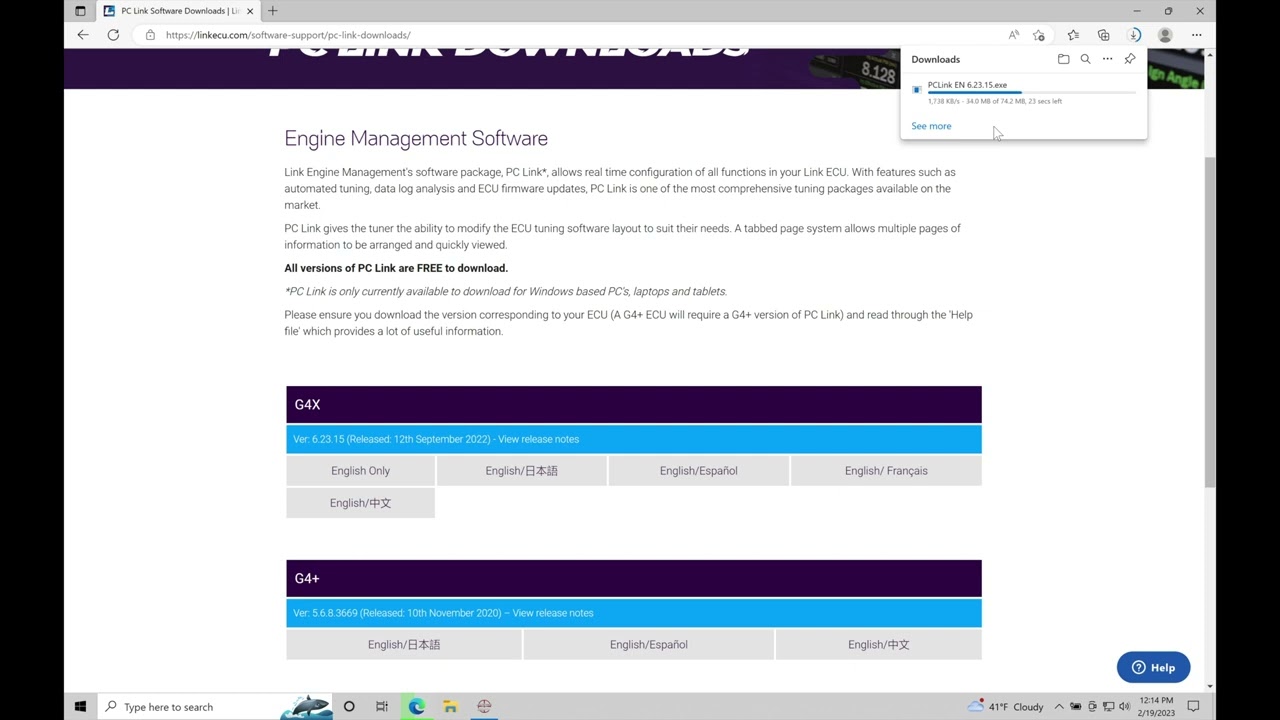The image size is (1280, 720).
Task: Open the Windows Start menu
Action: coord(80,707)
